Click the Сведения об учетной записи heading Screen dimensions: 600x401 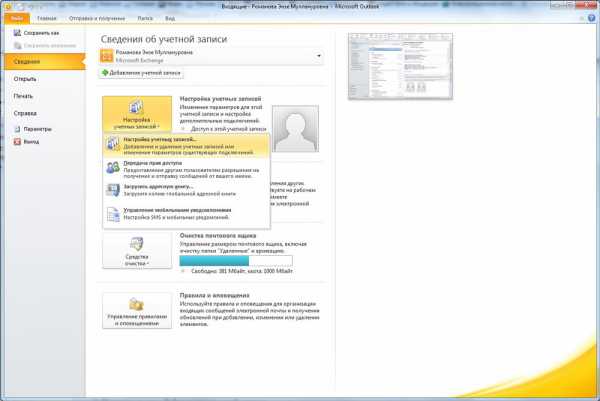164,39
